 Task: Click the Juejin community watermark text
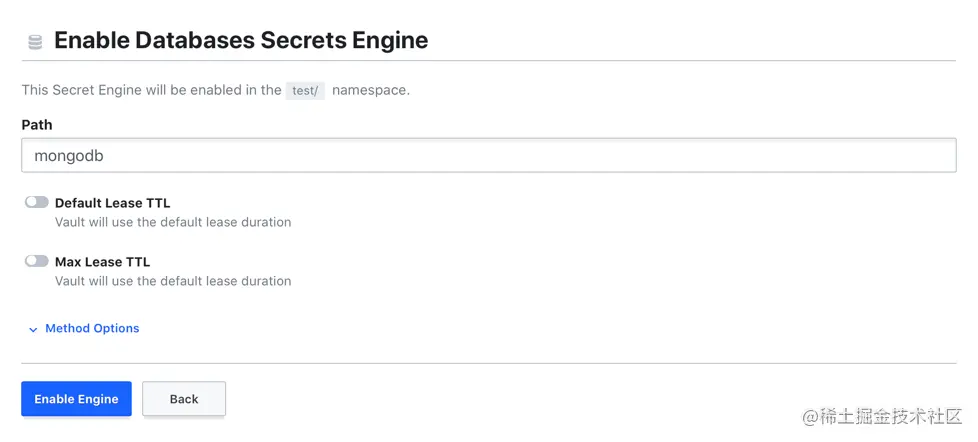click(890, 417)
